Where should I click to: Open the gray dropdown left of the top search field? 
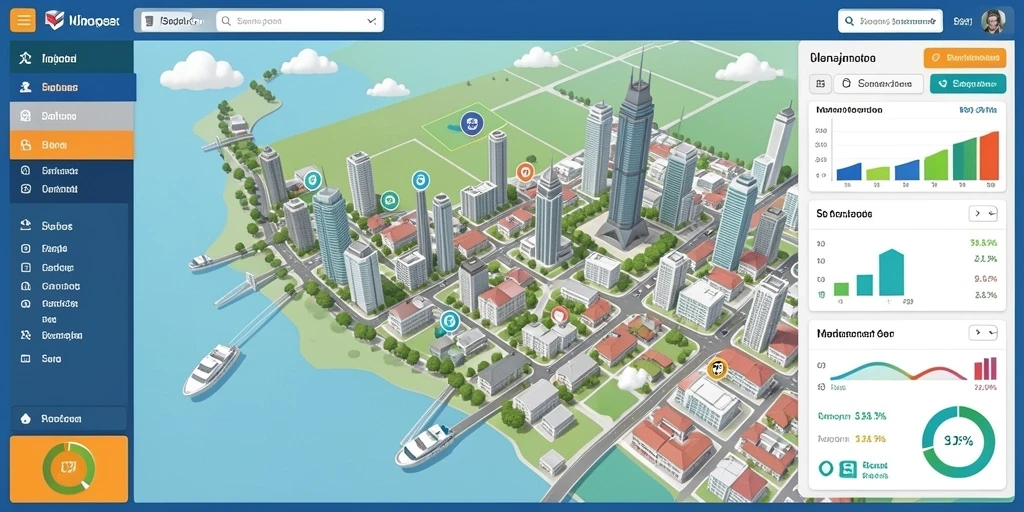point(174,21)
